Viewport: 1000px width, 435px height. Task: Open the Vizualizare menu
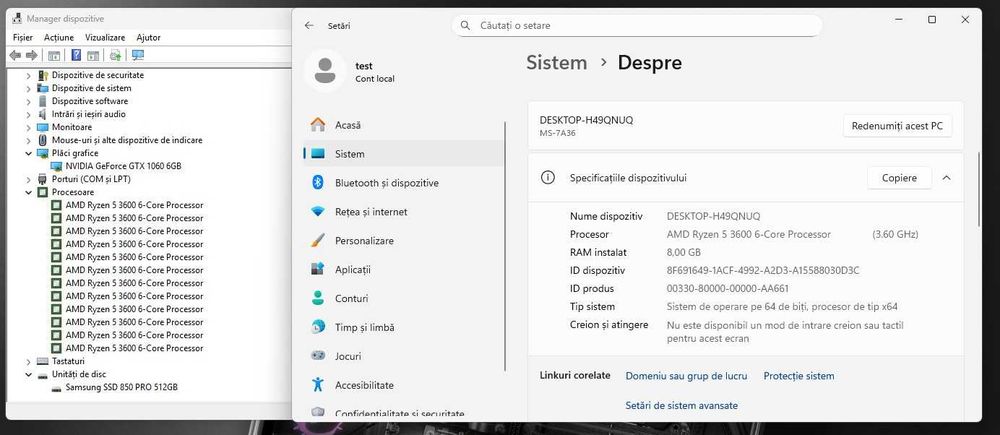[x=105, y=37]
